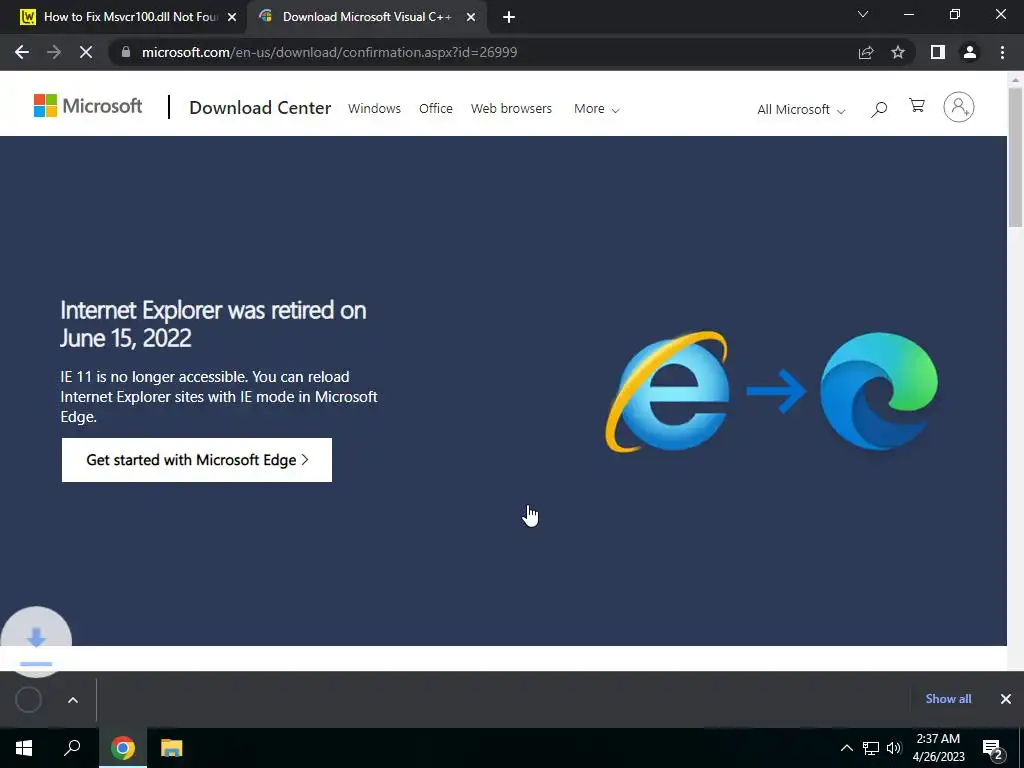Click the page vertical scrollbar thumb

1016,157
